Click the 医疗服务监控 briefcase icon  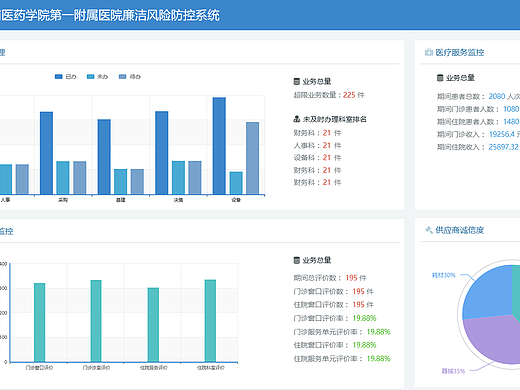(x=428, y=52)
